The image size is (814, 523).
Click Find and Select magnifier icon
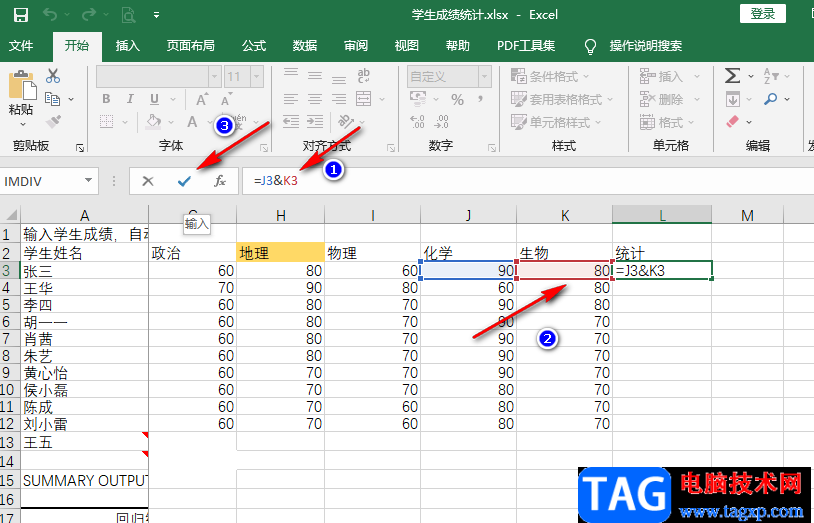coord(771,99)
